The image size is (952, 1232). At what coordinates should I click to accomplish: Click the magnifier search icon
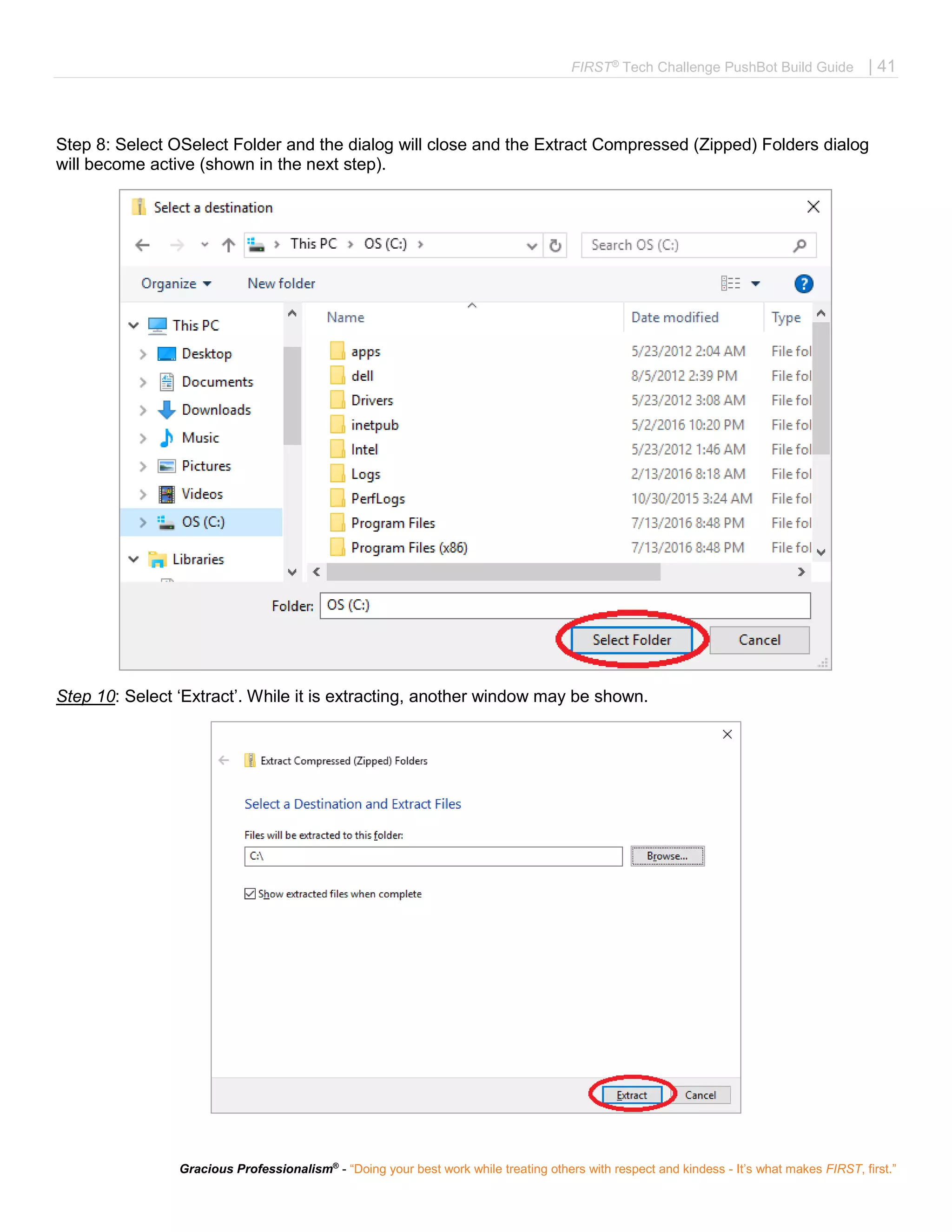click(x=800, y=246)
